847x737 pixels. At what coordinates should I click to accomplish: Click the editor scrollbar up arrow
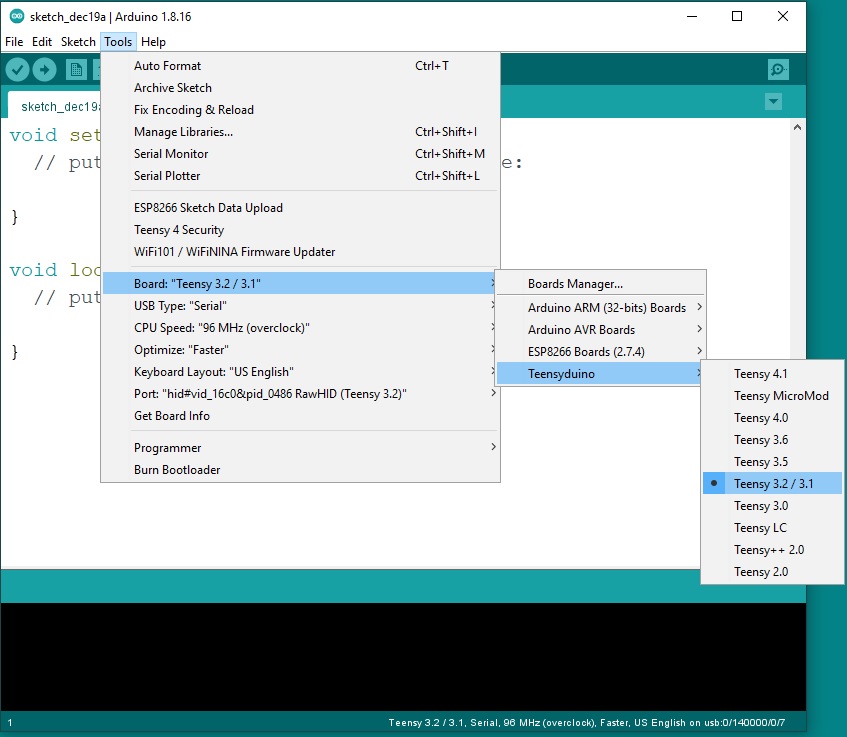(x=798, y=128)
